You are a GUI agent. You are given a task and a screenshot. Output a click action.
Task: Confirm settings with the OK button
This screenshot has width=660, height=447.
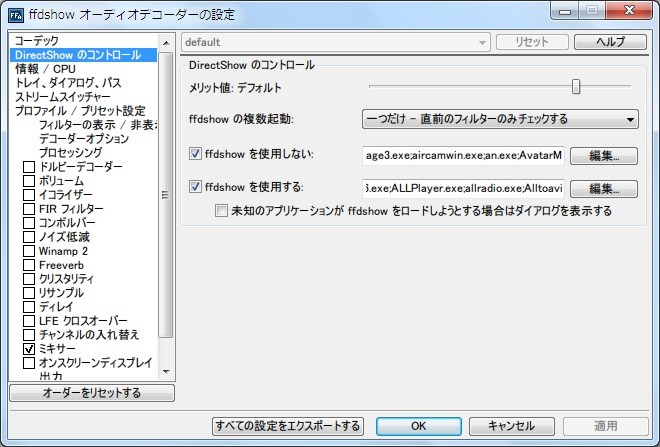pyautogui.click(x=419, y=426)
